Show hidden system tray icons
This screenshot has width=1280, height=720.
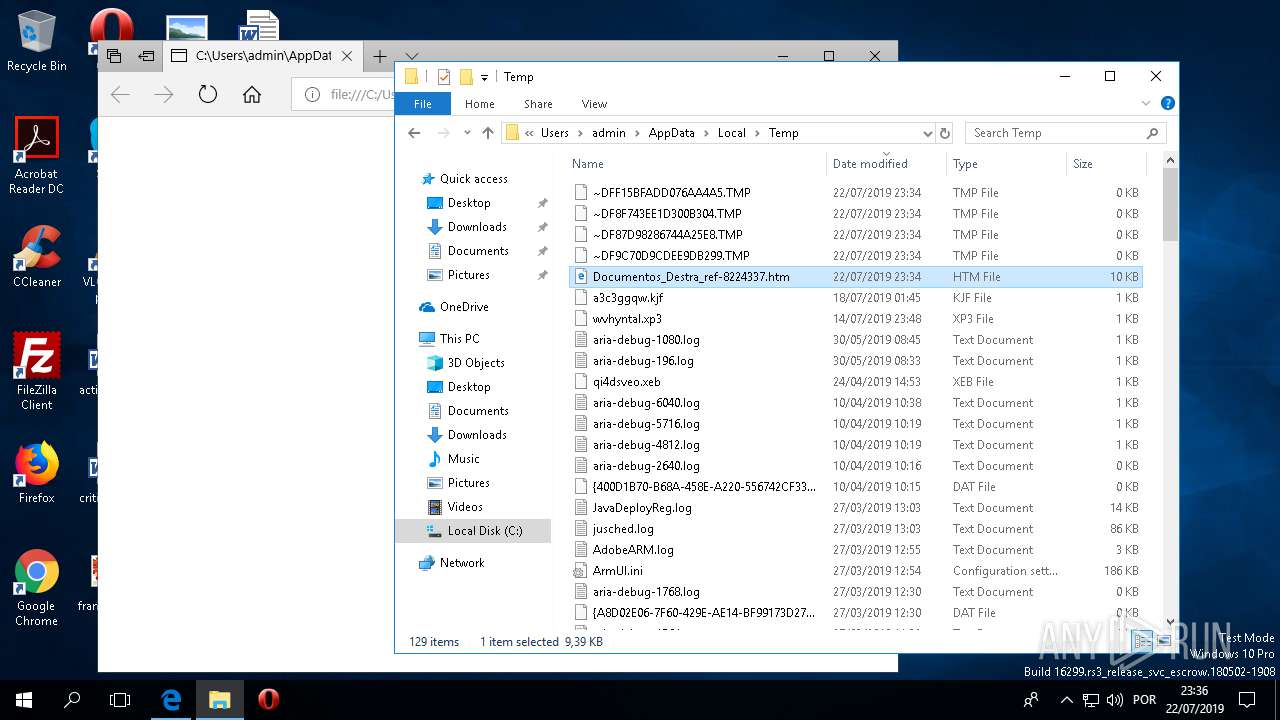pyautogui.click(x=1066, y=700)
